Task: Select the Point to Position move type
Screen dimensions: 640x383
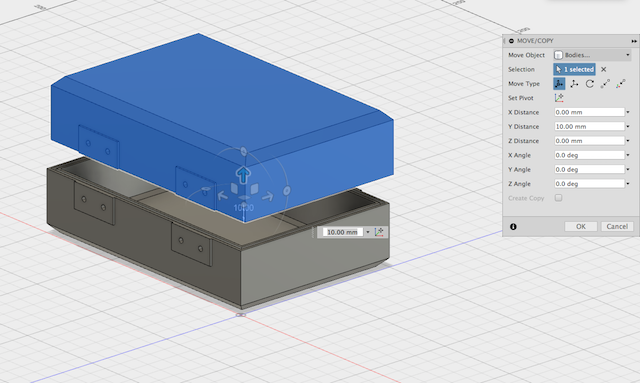Action: click(x=620, y=84)
